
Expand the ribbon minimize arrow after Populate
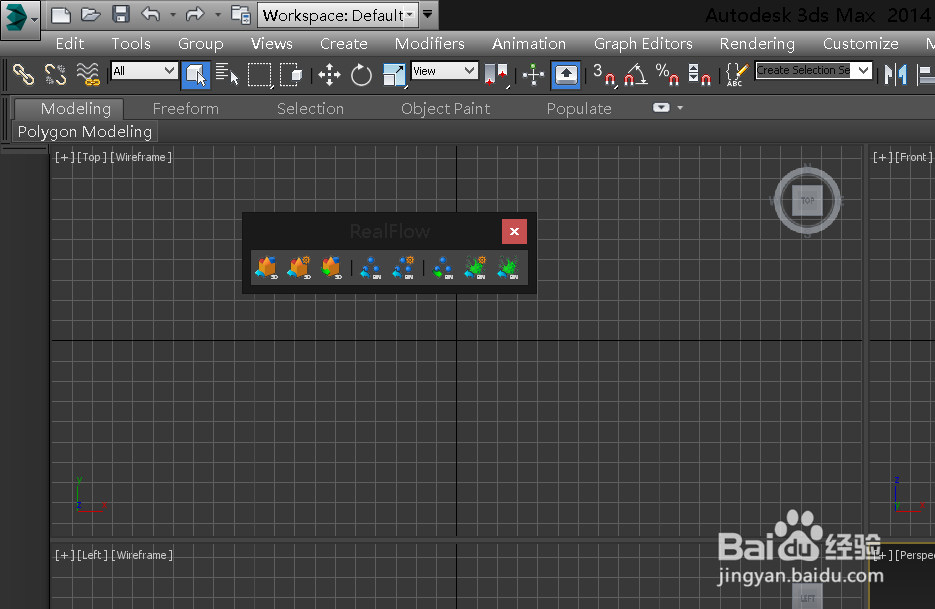(680, 108)
